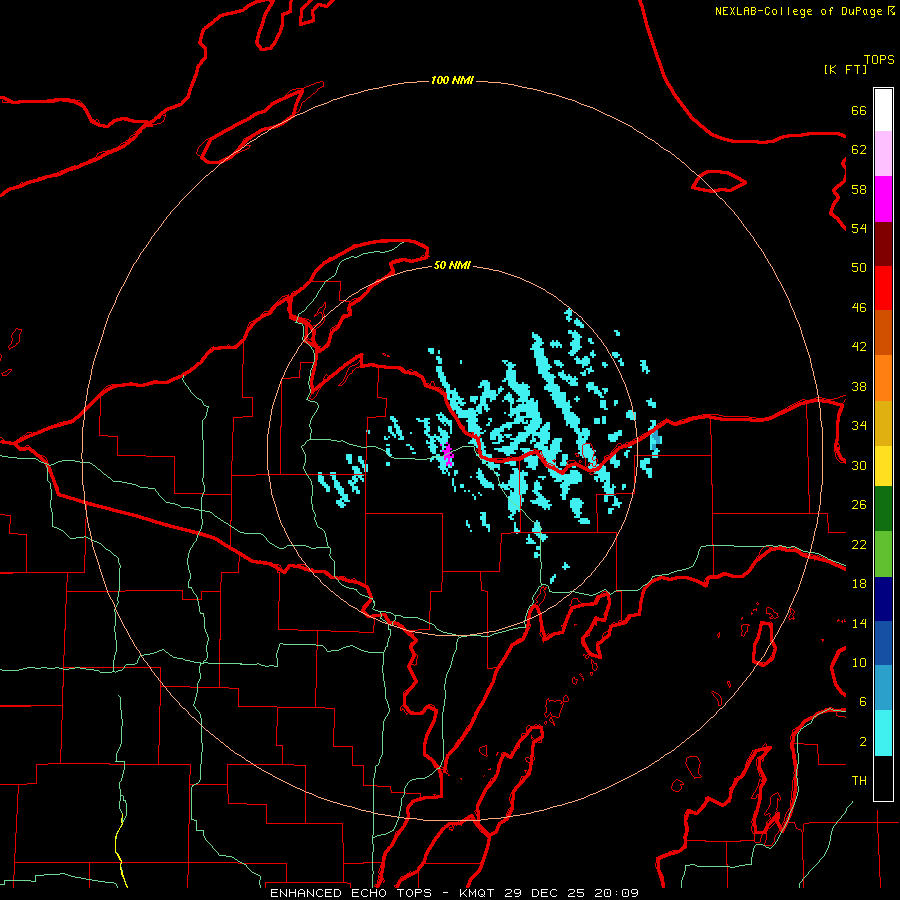Click the legend value "58"
The width and height of the screenshot is (900, 900).
859,189
